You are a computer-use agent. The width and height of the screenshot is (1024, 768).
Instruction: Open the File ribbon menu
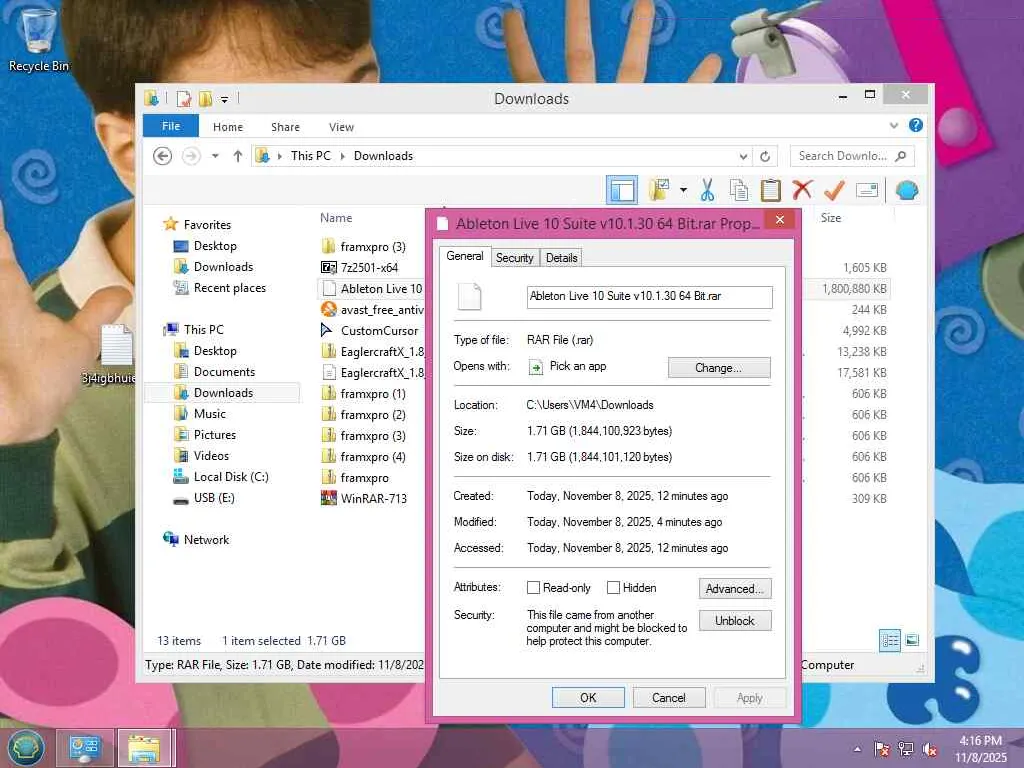click(x=171, y=126)
